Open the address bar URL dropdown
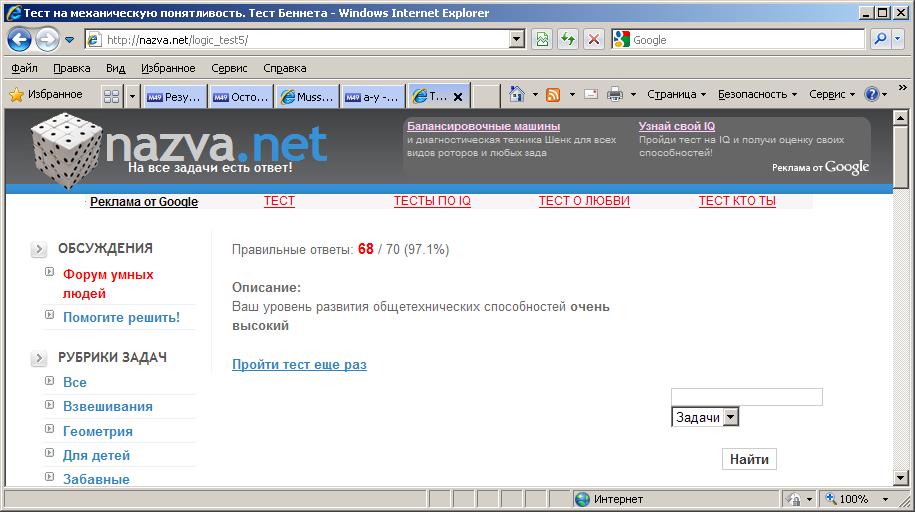 click(x=517, y=40)
